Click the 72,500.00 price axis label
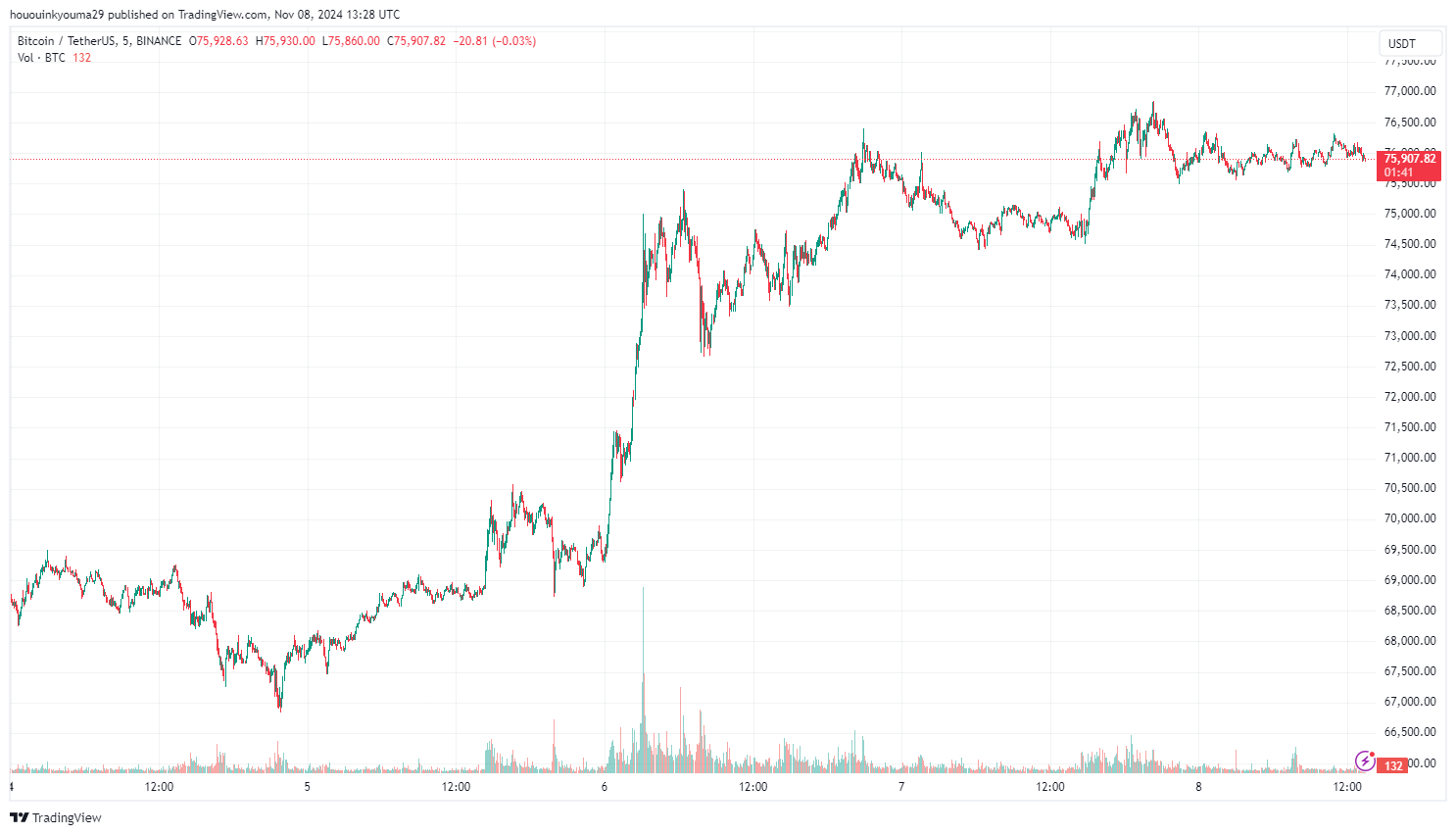The width and height of the screenshot is (1456, 835). (x=1410, y=367)
